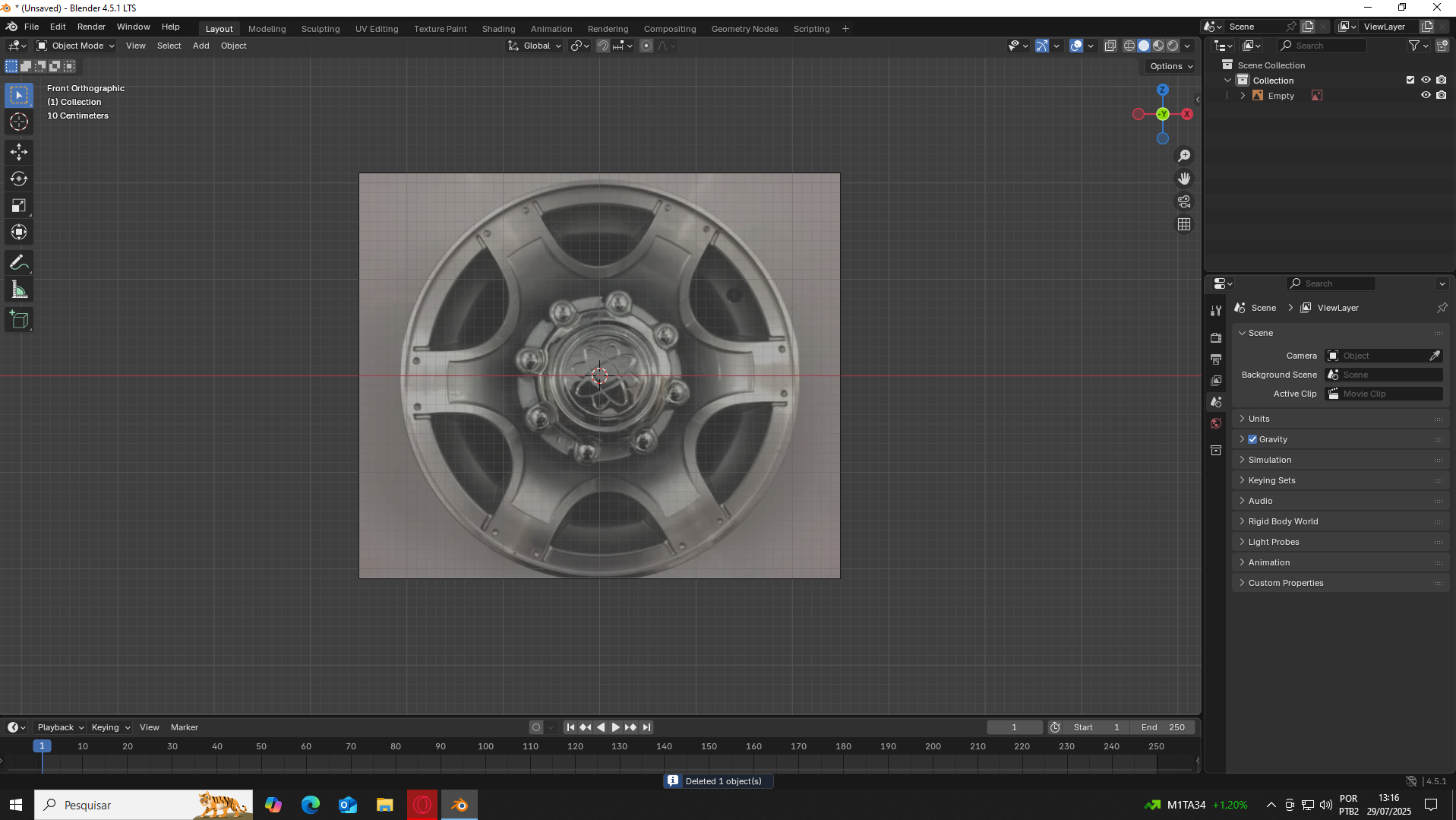The height and width of the screenshot is (820, 1456).
Task: Switch to orthographic/perspective grid icon
Action: 1184,224
